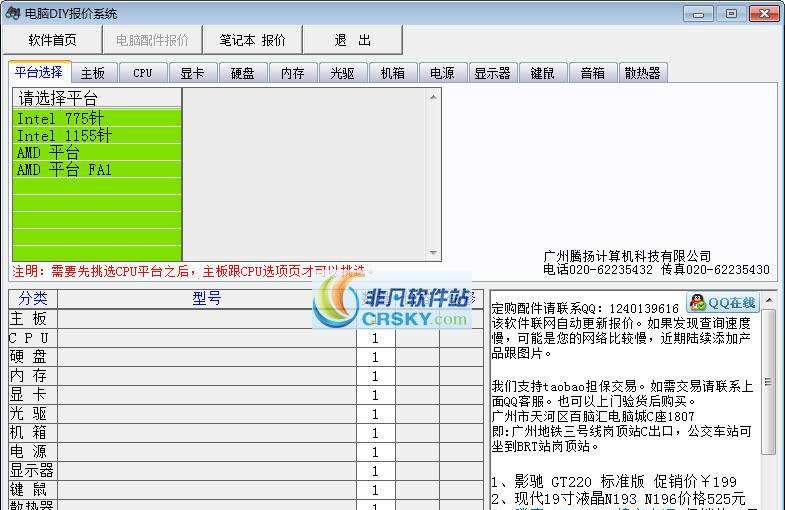Viewport: 785px width, 510px height.
Task: Select the 显示器 category row
Action: (x=33, y=471)
